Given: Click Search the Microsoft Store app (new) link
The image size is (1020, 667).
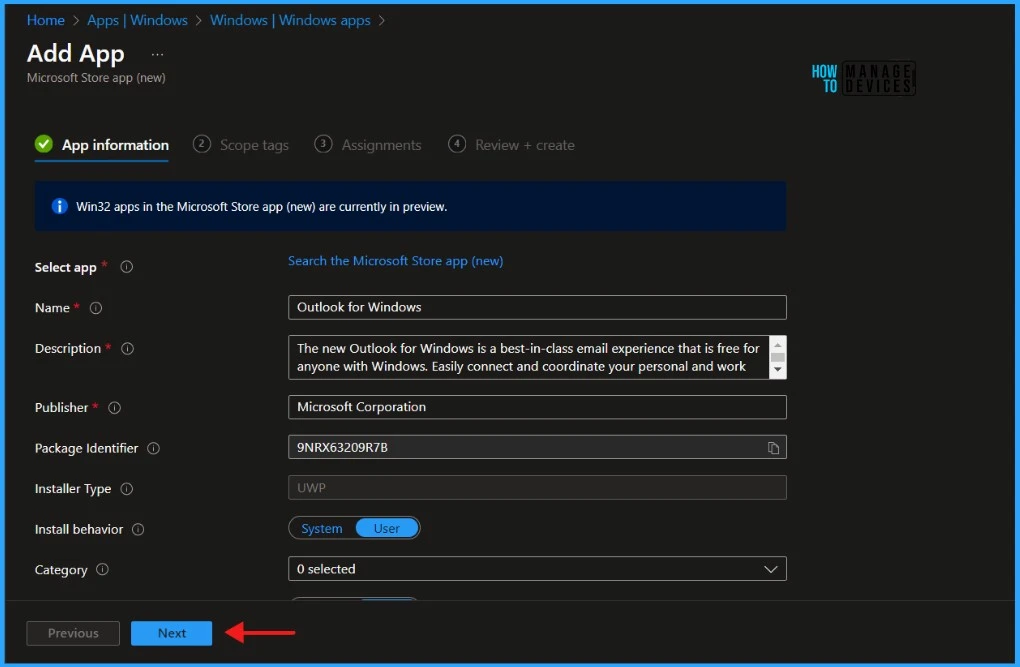Looking at the screenshot, I should [x=396, y=261].
